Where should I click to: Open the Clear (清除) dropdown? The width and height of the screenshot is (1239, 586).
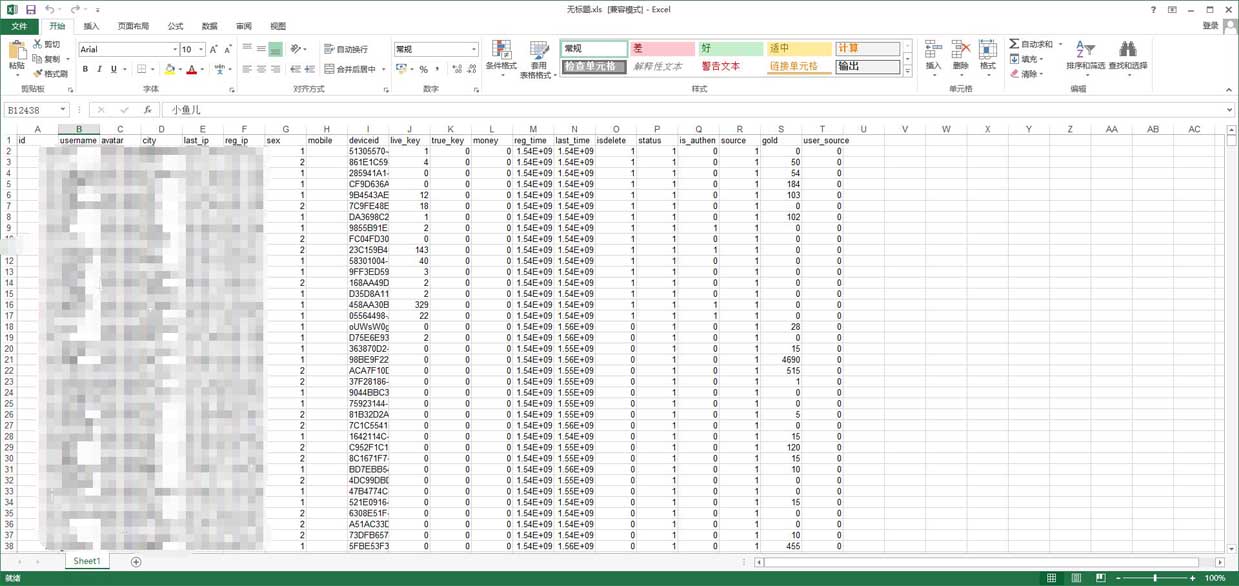(1027, 74)
